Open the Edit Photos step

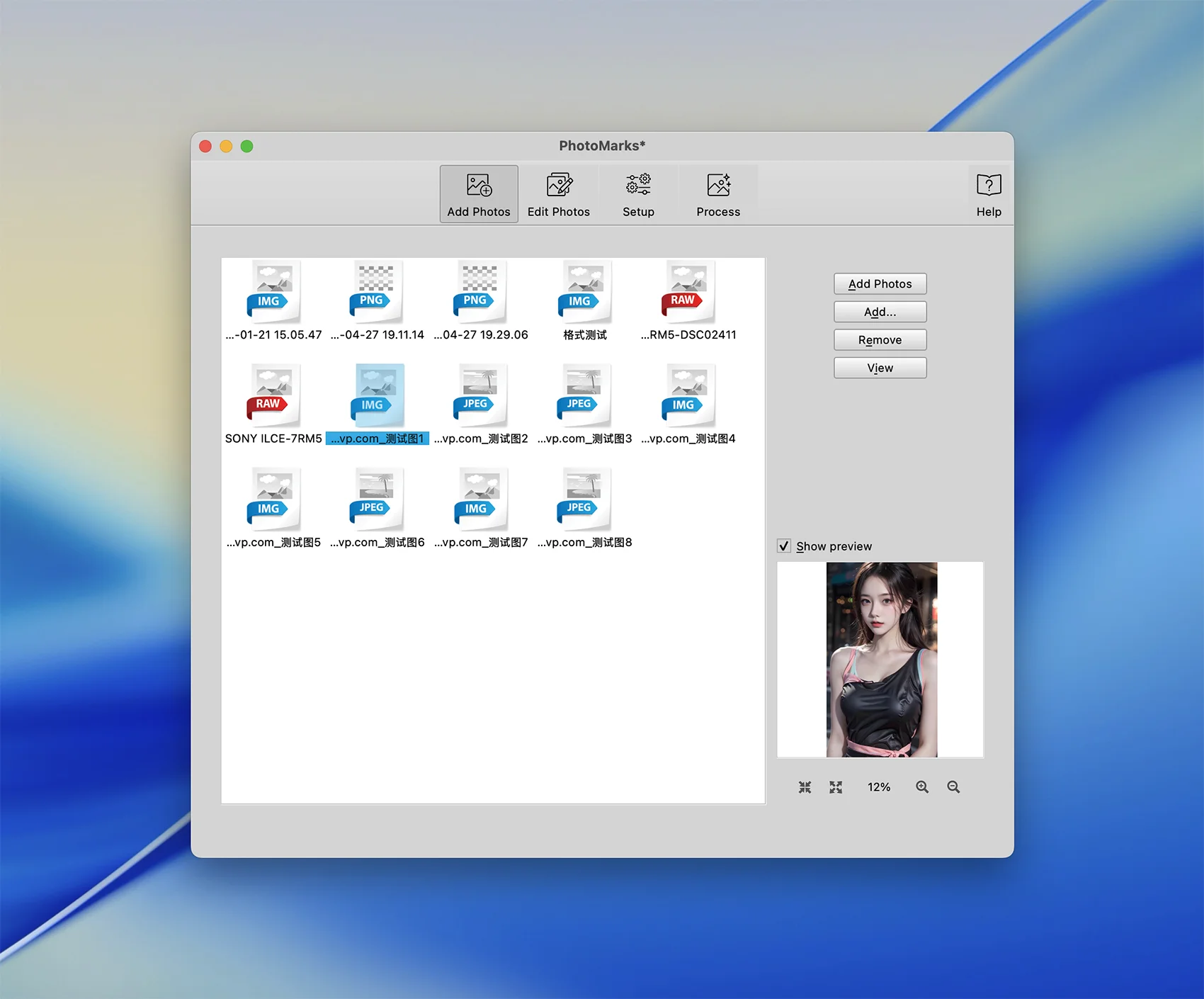pyautogui.click(x=558, y=194)
